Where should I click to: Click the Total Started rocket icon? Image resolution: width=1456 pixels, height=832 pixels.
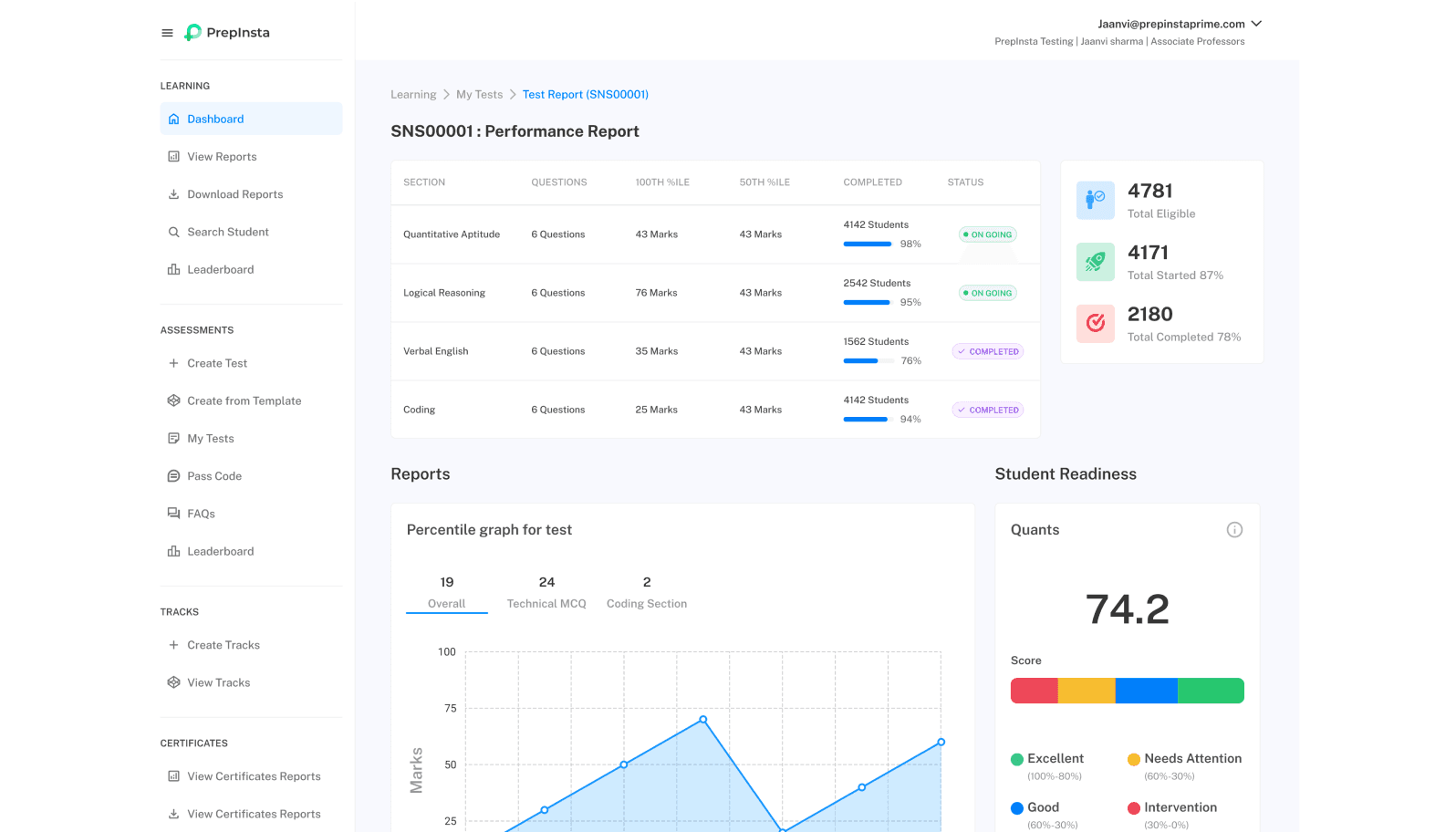click(1096, 263)
